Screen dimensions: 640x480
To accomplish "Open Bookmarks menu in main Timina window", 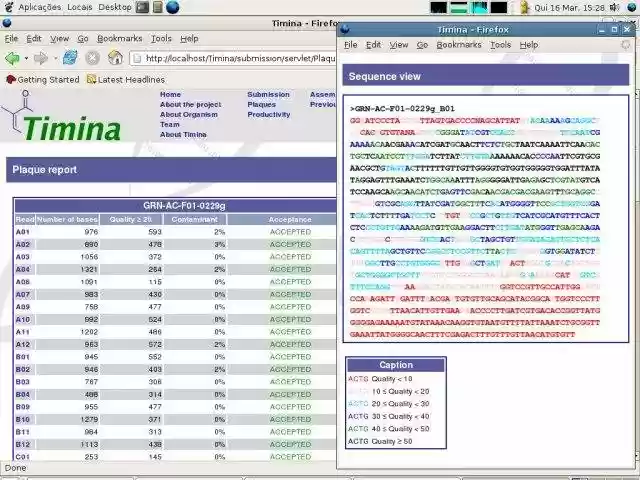I will point(120,38).
